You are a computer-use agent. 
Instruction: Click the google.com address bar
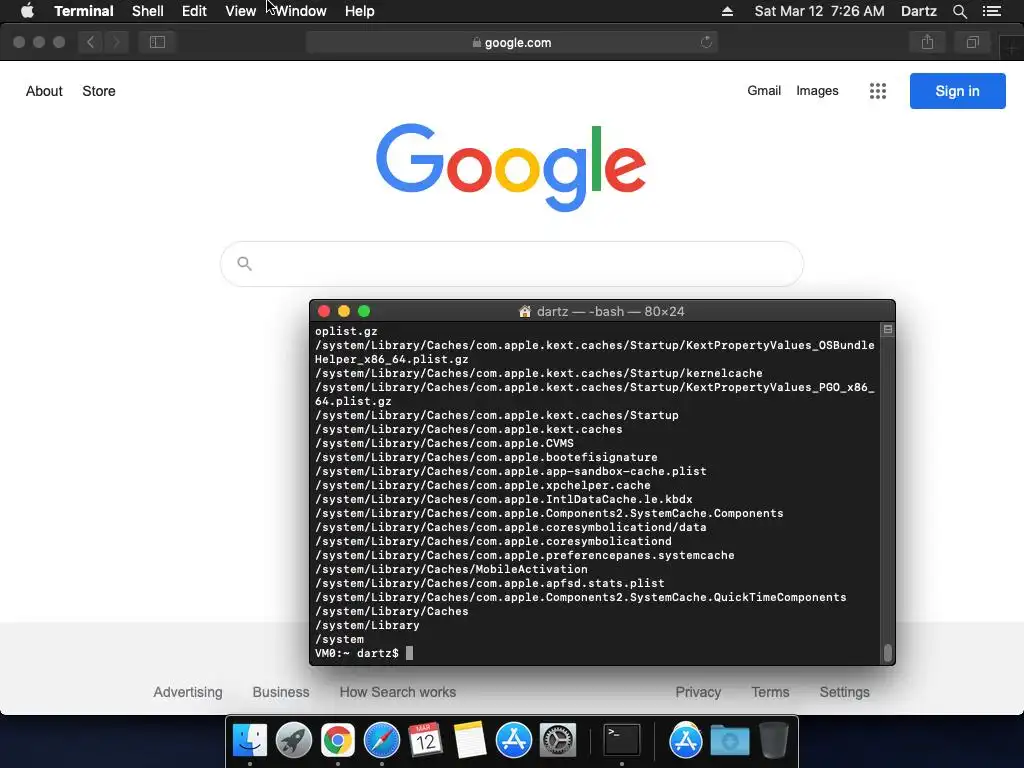511,42
